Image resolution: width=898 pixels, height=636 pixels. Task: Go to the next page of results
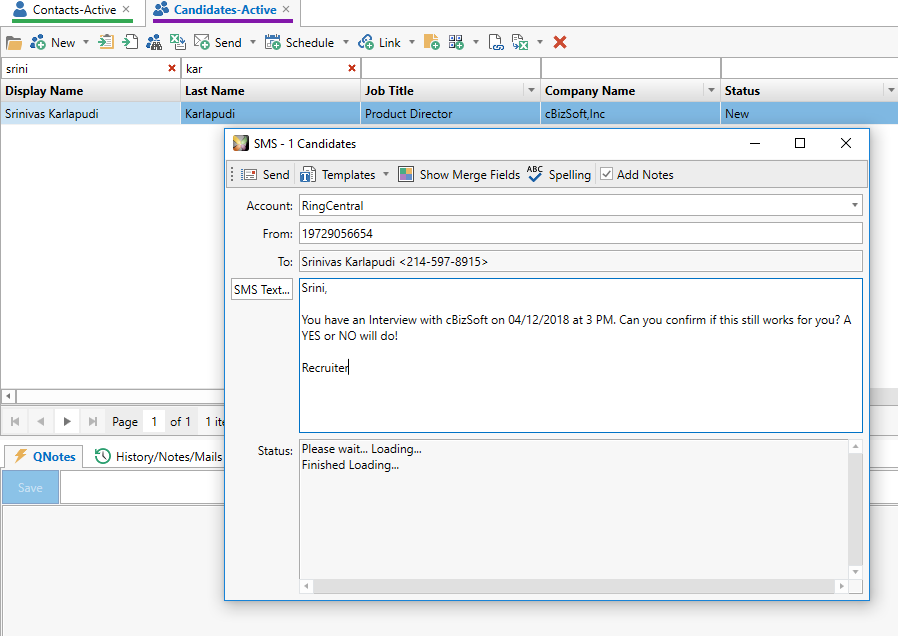(x=67, y=422)
